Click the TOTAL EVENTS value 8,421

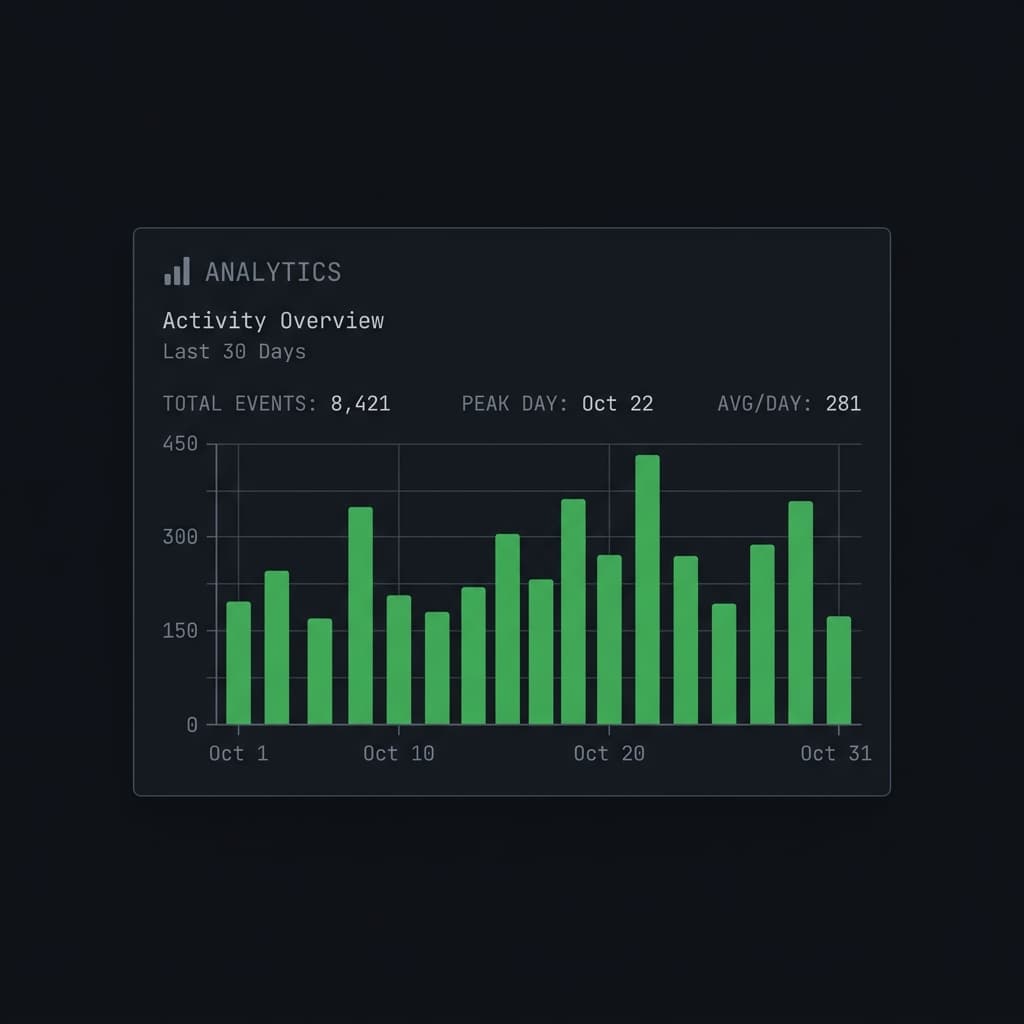[360, 404]
